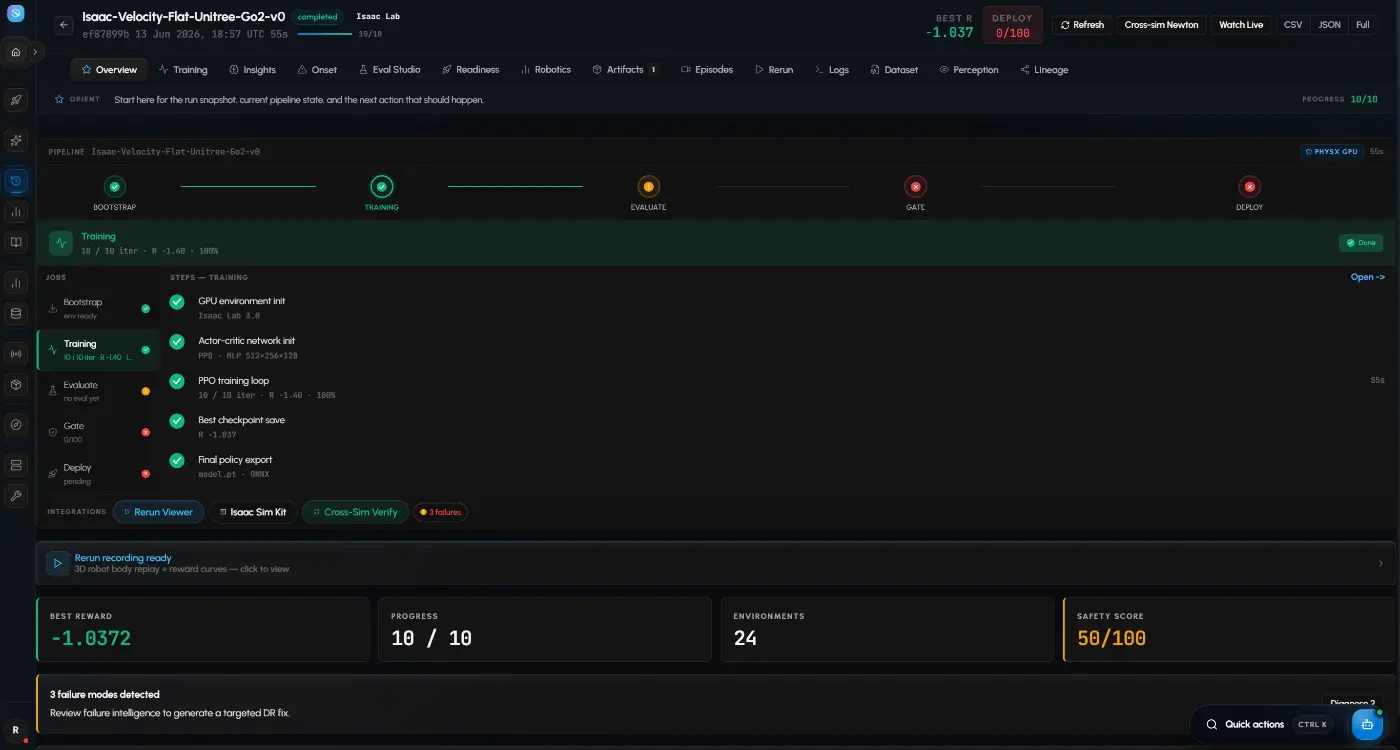Click the 3 failures badge
Screen dimensions: 1400x750
(440, 512)
